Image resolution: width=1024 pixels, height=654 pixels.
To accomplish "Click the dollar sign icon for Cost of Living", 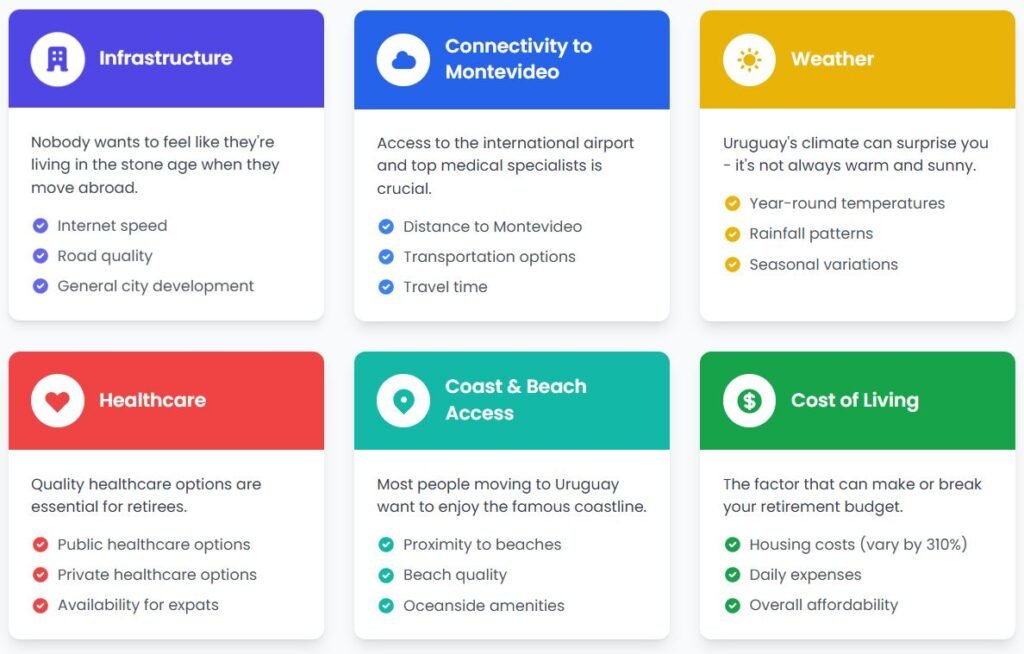I will point(749,401).
